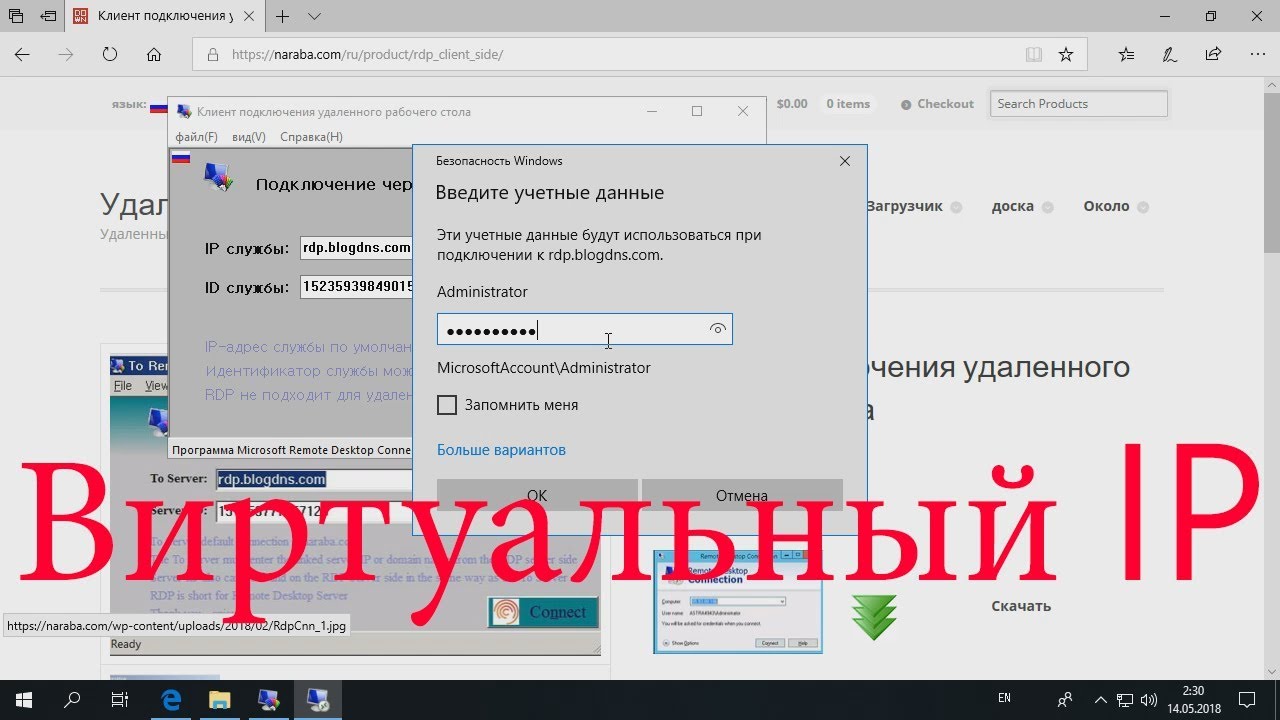Open Справка(H) menu in RDP client

[x=311, y=137]
